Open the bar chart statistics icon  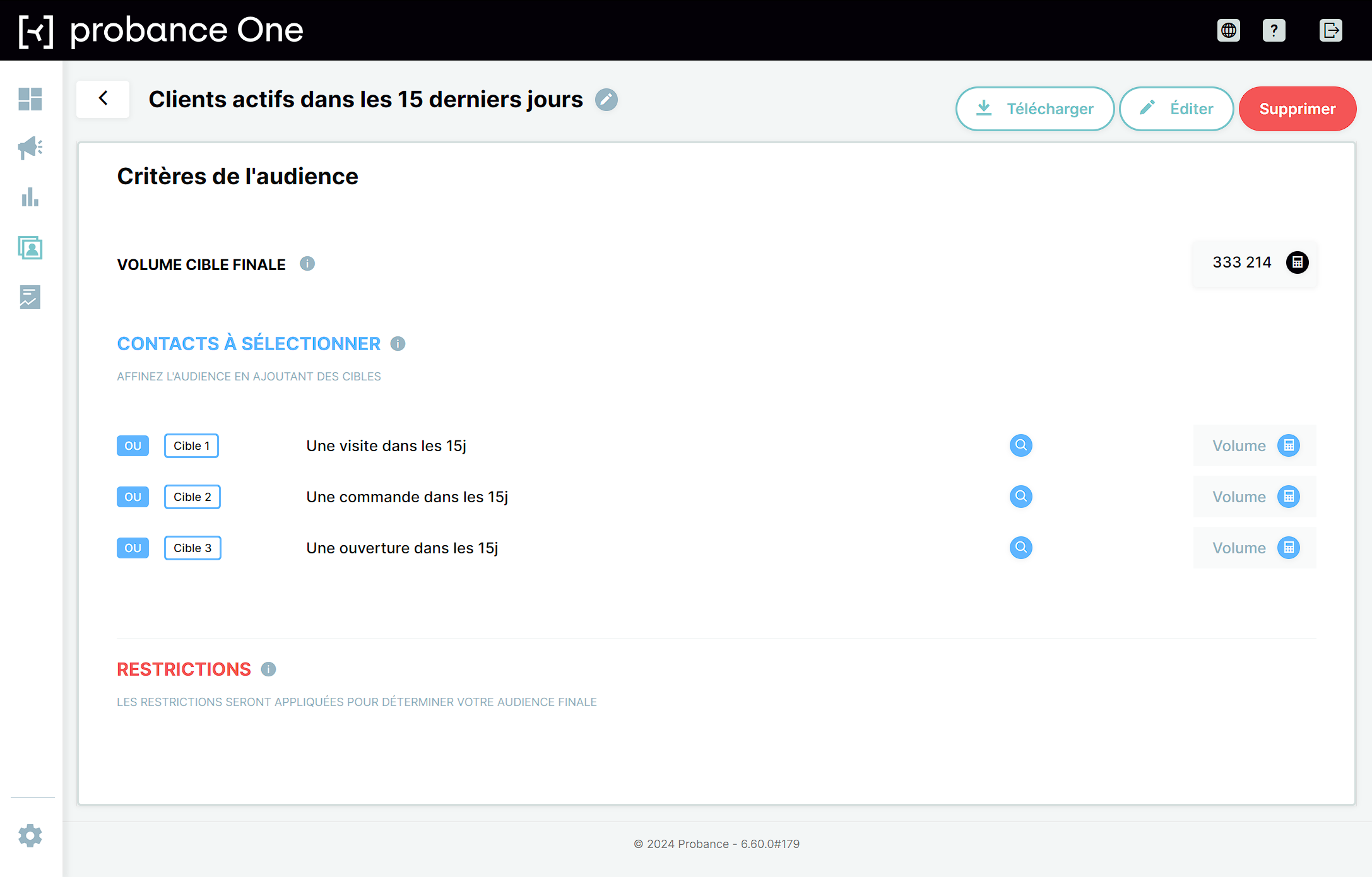[x=30, y=197]
